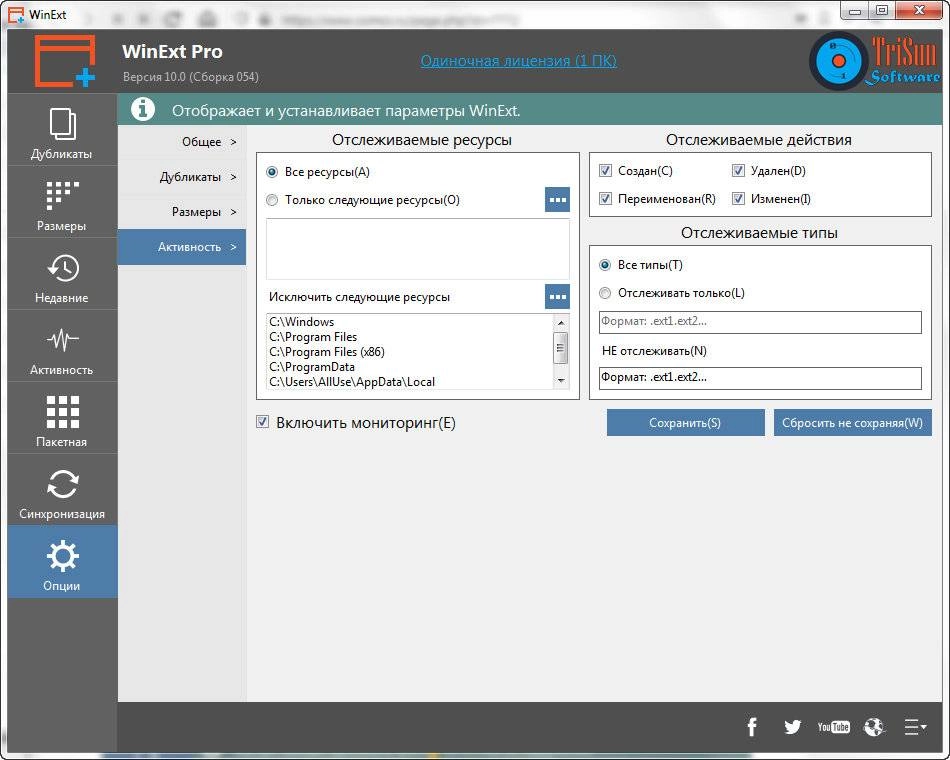Viewport: 950px width, 760px height.
Task: Toggle the 'Создан(C)' checkbox
Action: tap(605, 170)
